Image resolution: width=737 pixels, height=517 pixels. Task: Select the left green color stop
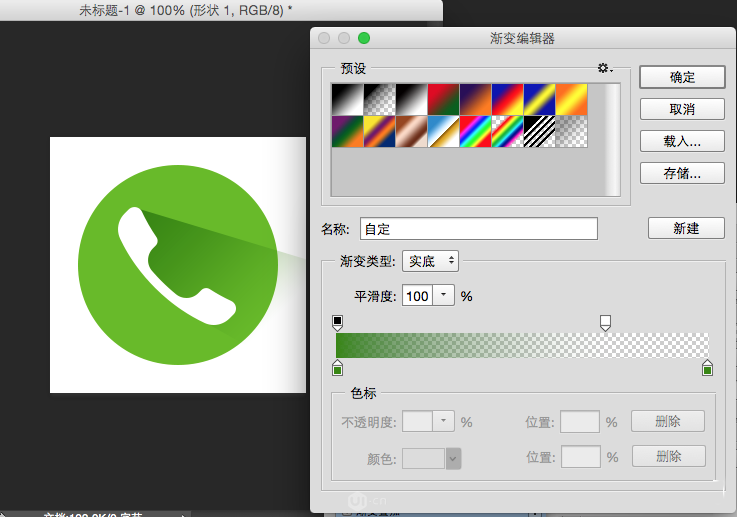(337, 368)
